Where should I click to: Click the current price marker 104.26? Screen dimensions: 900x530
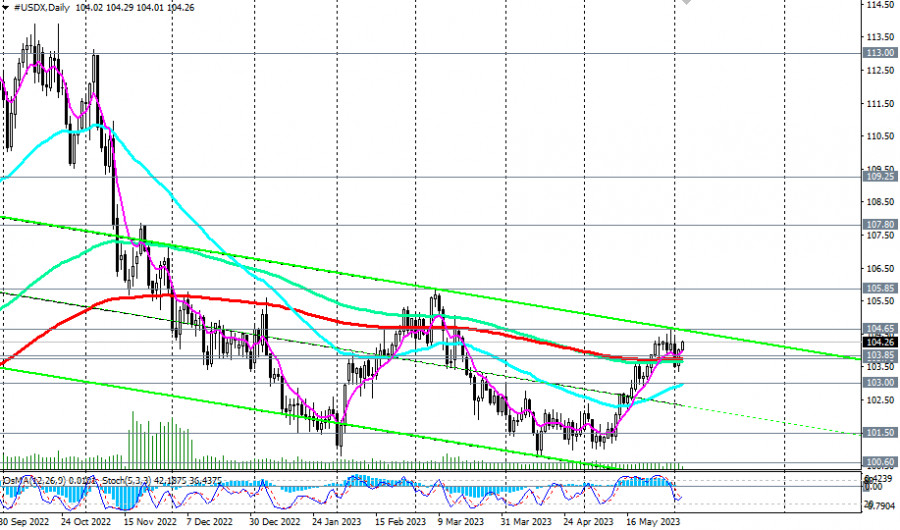point(880,342)
